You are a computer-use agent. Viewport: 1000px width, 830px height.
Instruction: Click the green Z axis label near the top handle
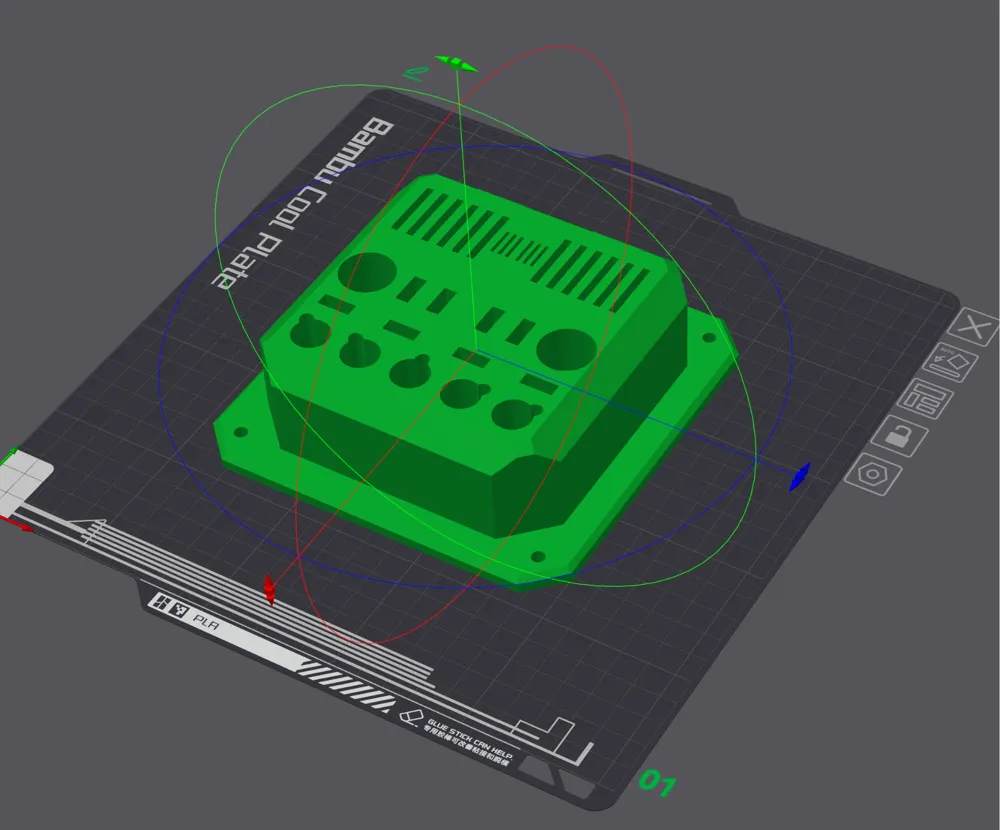tap(415, 73)
